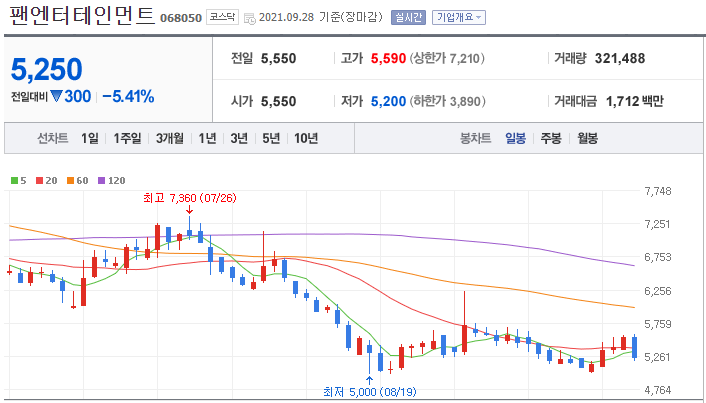Click the red 20-day average legend swatch

point(39,181)
